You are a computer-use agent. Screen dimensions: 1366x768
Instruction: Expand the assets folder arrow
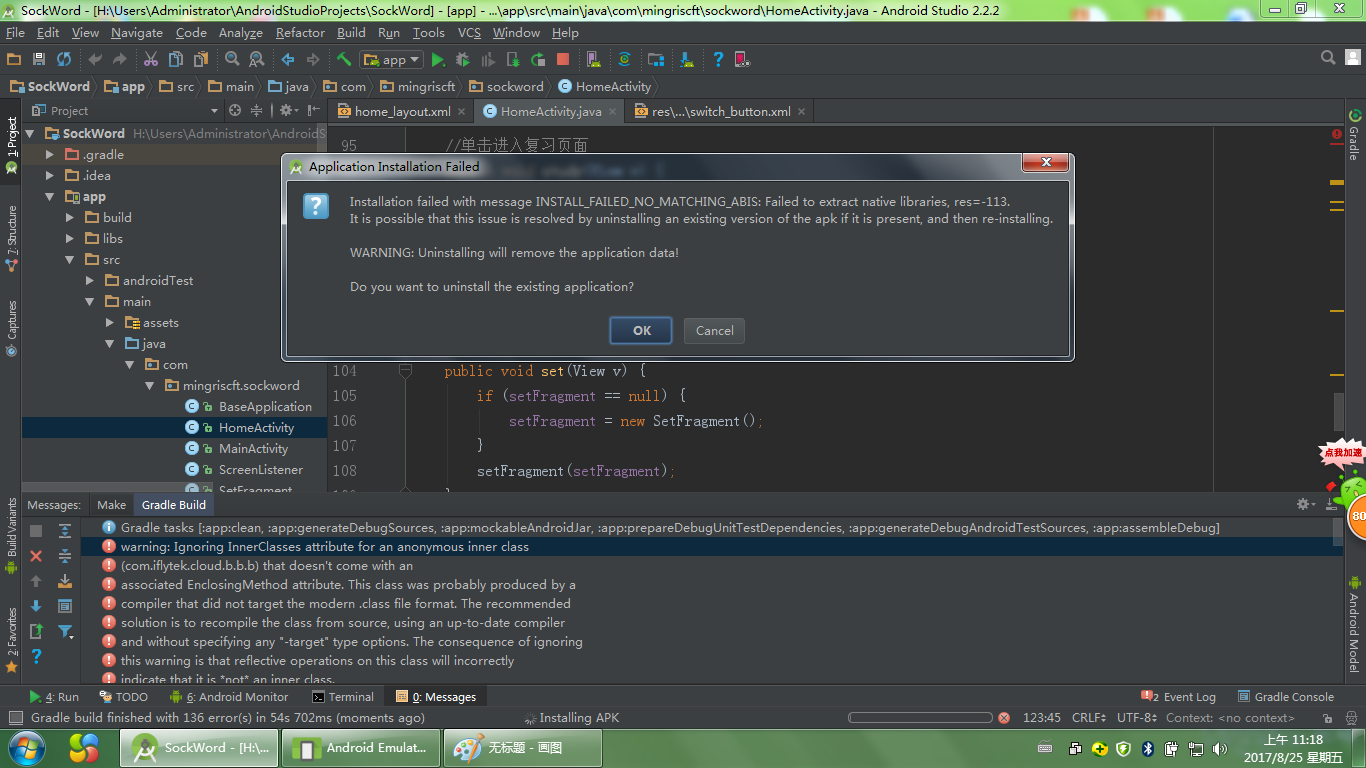(x=110, y=323)
